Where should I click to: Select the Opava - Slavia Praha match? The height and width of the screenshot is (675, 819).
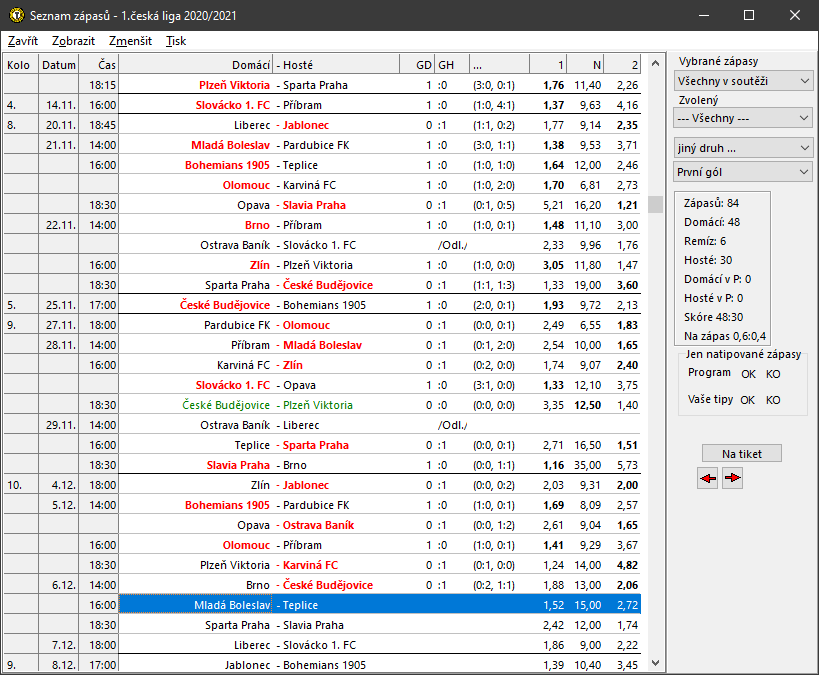[x=380, y=205]
